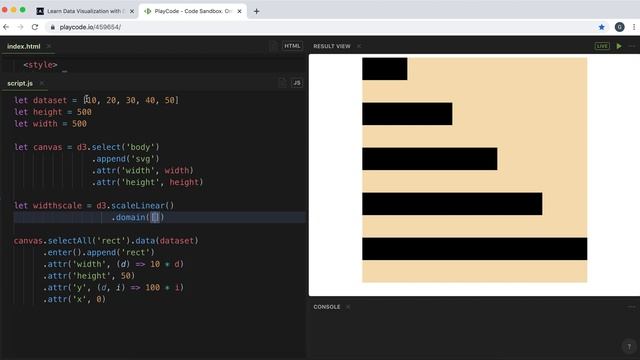Toggle the LIVE preview mode
The height and width of the screenshot is (360, 640).
602,46
